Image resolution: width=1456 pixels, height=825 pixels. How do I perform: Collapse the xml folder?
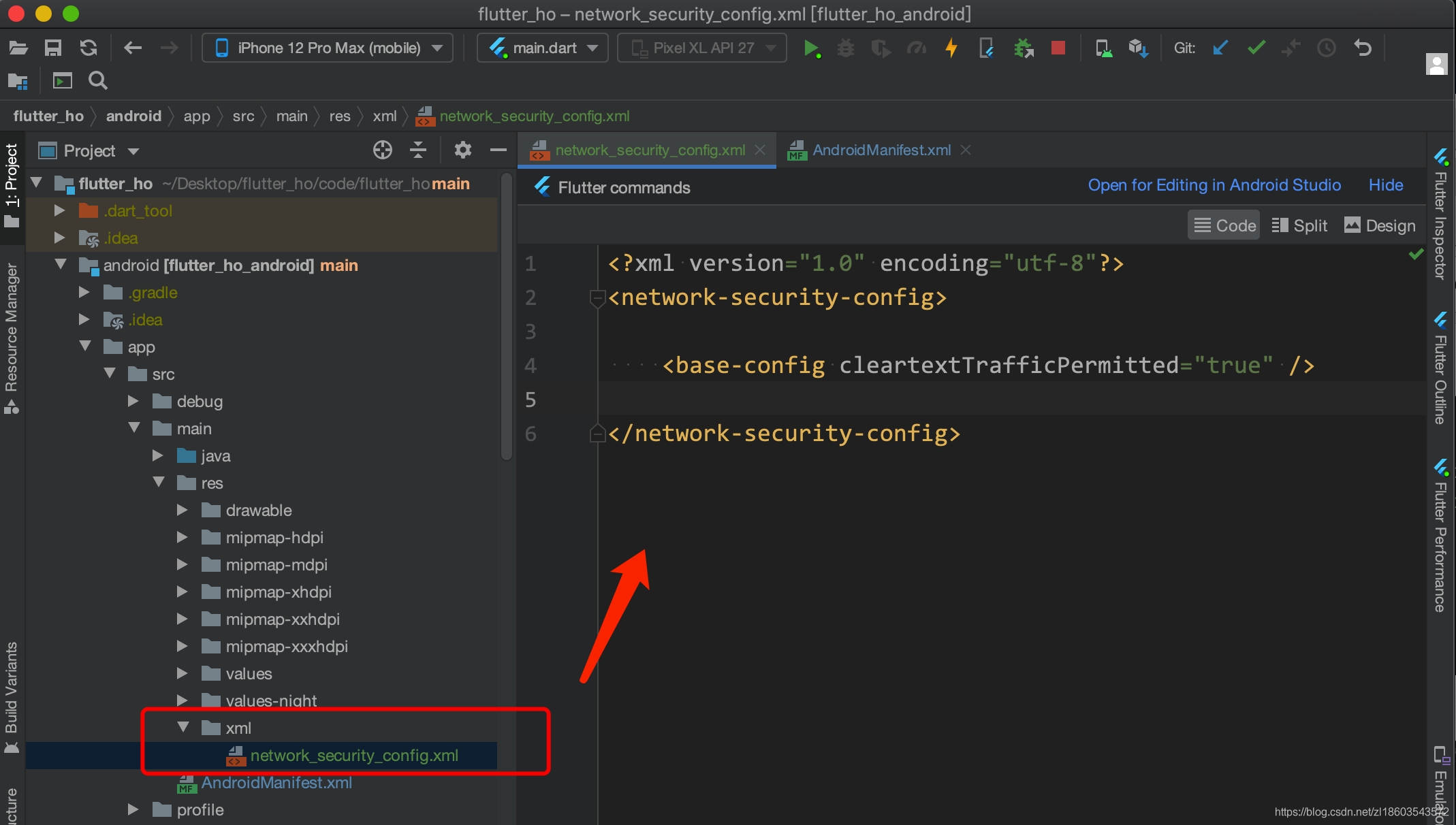(183, 727)
